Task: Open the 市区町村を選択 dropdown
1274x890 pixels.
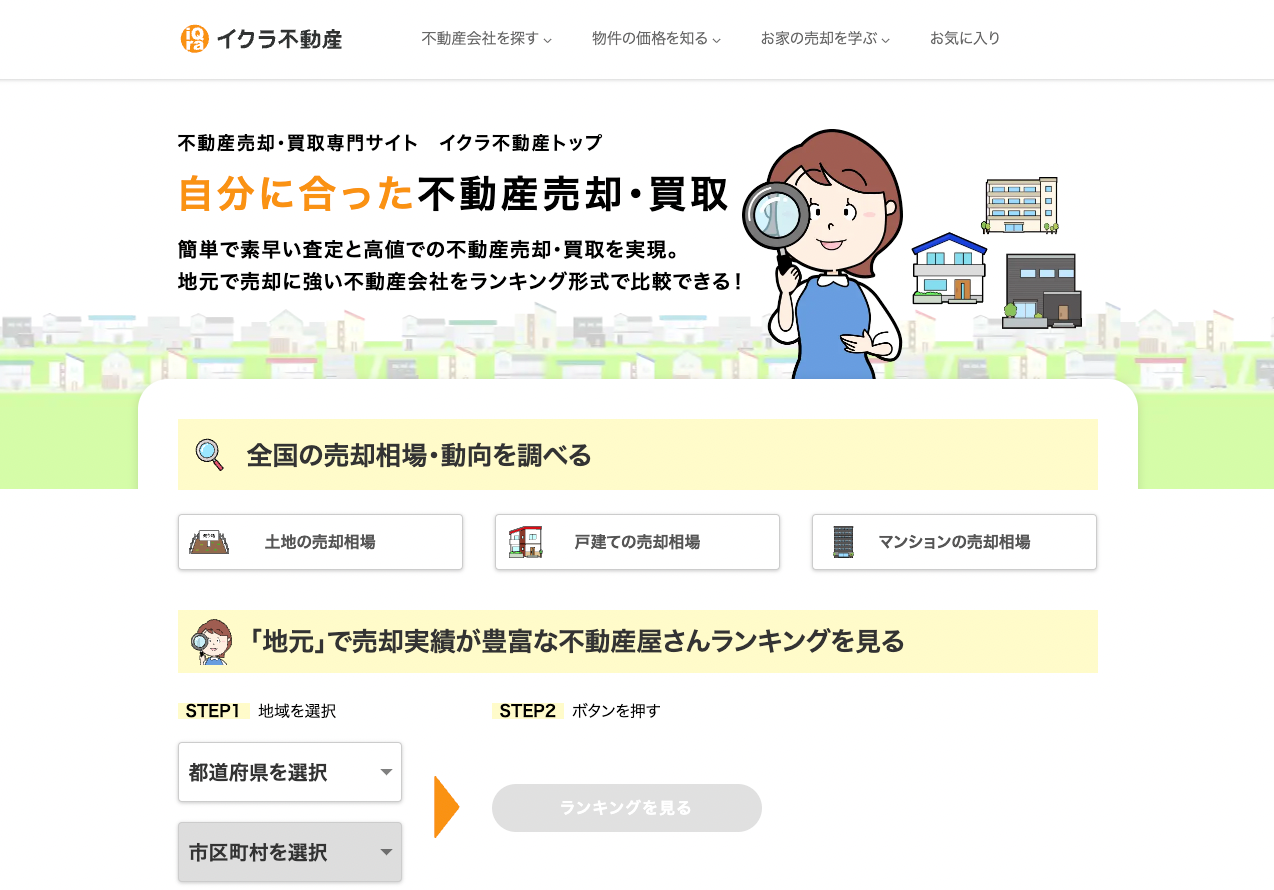Action: [290, 852]
